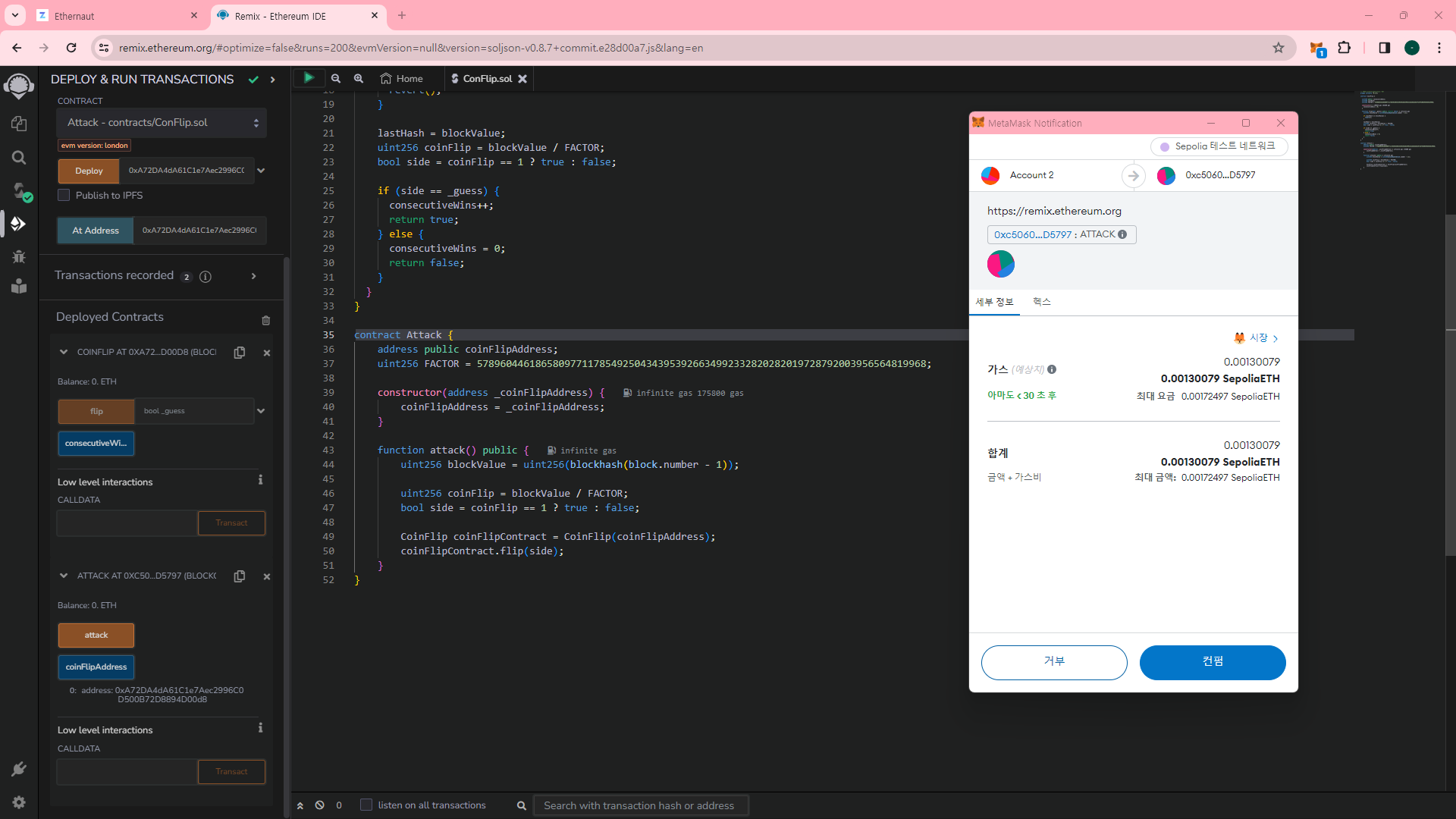Open the Deploy & run transactions sidebar icon
The height and width of the screenshot is (819, 1456).
pyautogui.click(x=19, y=224)
